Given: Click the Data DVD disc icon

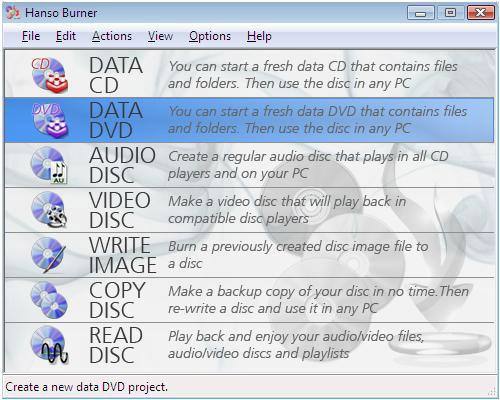Looking at the screenshot, I should click(x=50, y=120).
